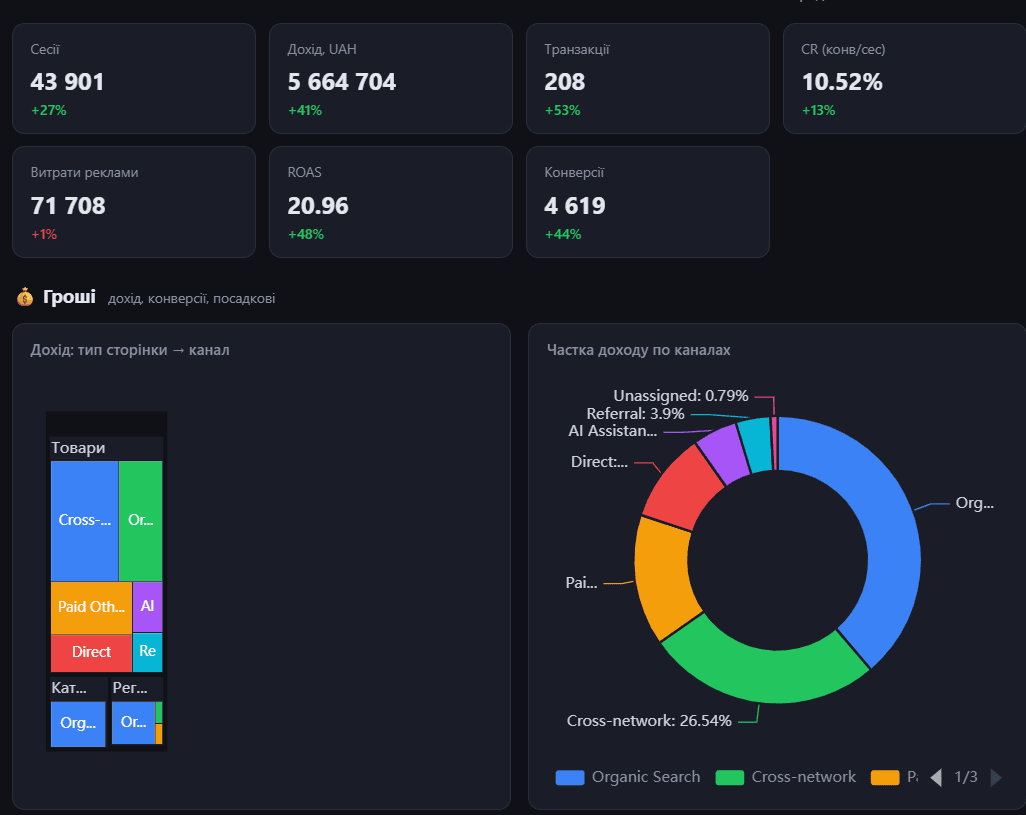Click the +27% sessions change
1026x815 pixels.
point(49,111)
